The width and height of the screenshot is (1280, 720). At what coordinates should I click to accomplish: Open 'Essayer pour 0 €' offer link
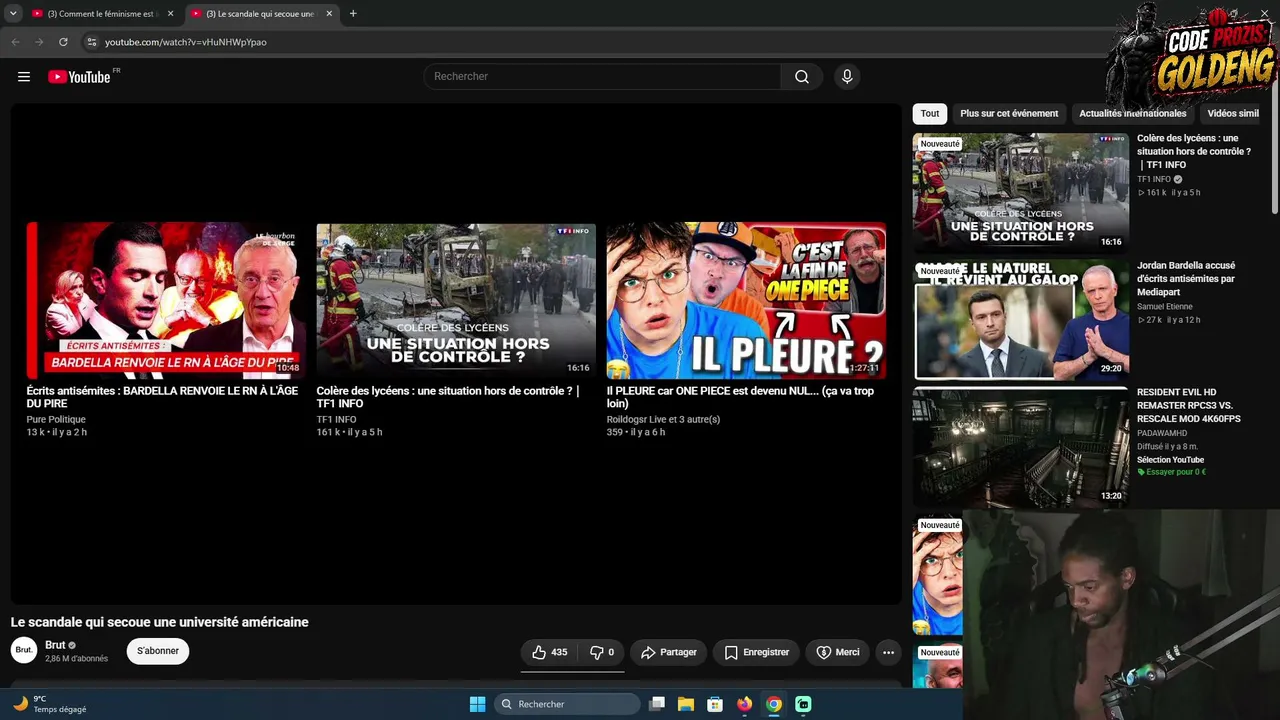(x=1172, y=472)
